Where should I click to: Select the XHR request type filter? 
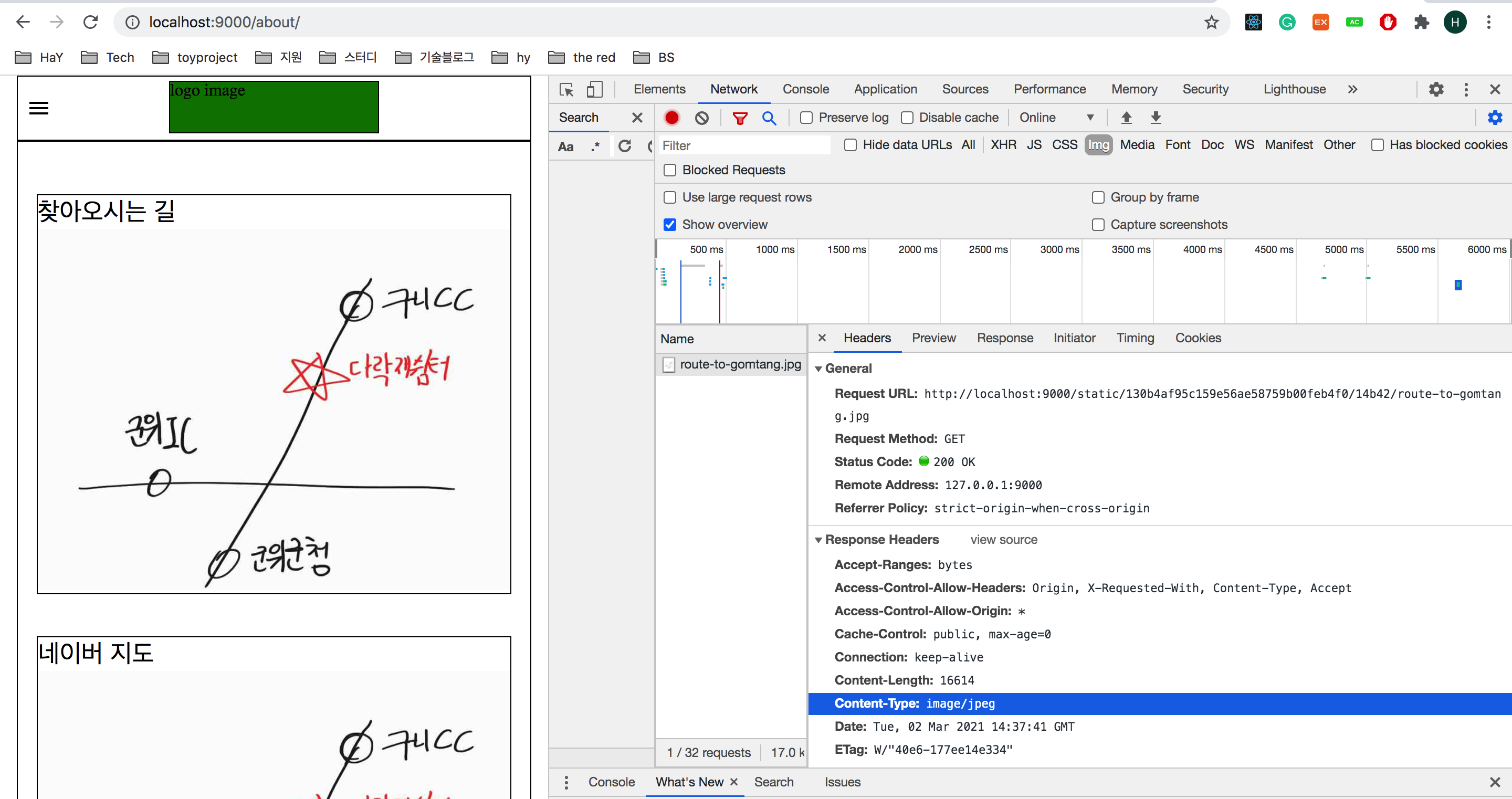point(1003,145)
